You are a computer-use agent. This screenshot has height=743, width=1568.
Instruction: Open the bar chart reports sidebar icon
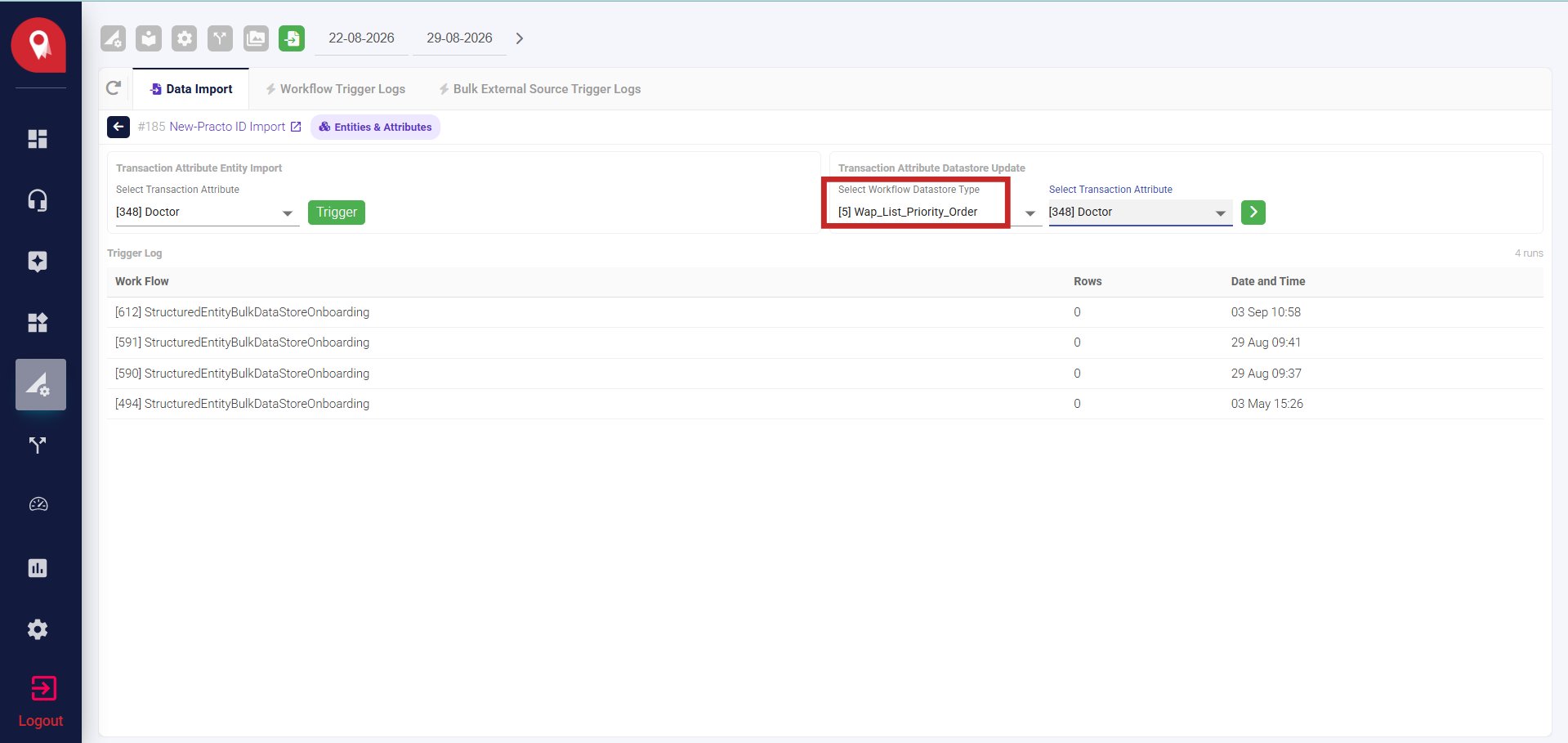38,568
